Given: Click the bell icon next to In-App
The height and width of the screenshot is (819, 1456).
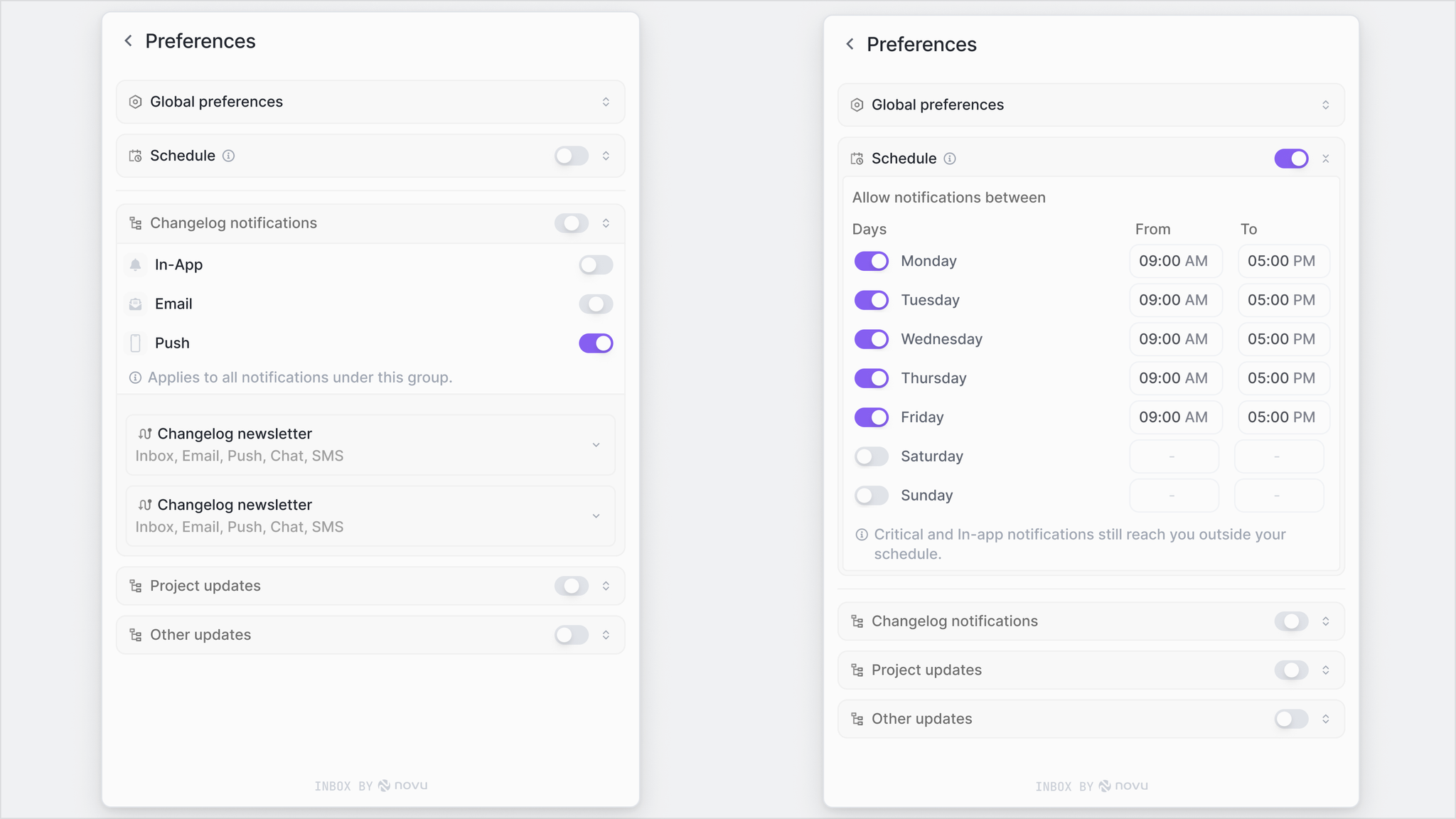Looking at the screenshot, I should tap(136, 264).
